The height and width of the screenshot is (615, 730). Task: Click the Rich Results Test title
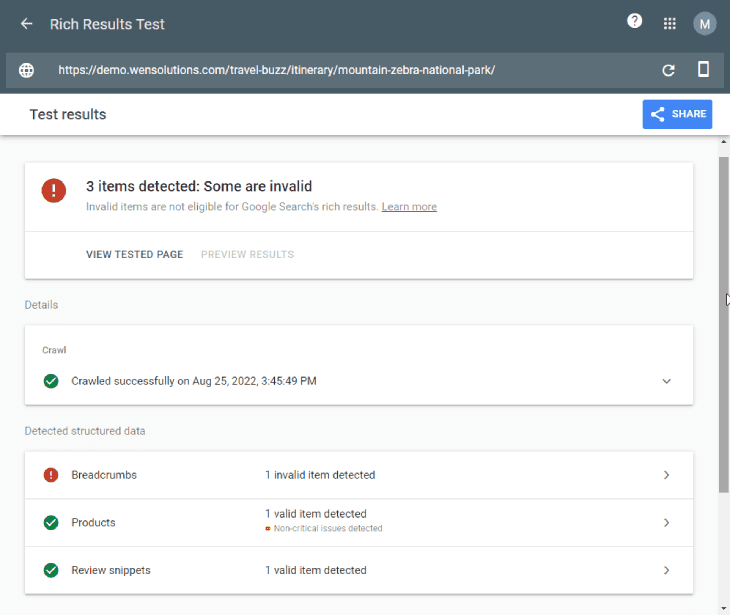pos(107,24)
